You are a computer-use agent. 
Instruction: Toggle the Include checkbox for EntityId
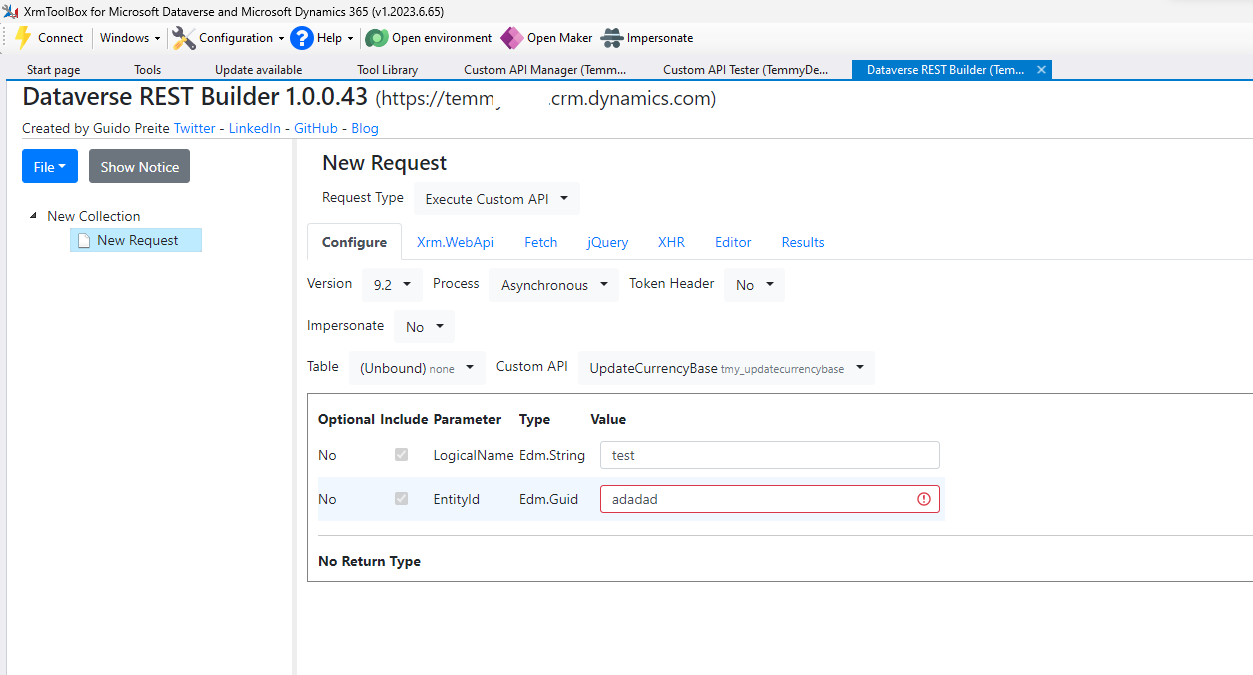(x=402, y=499)
